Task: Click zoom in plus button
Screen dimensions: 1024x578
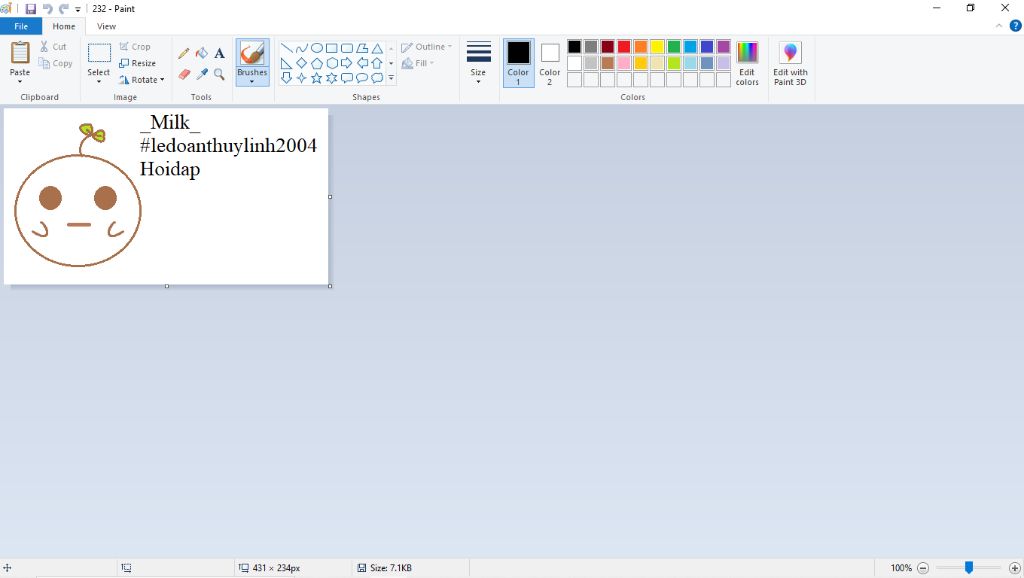Action: tap(1015, 568)
